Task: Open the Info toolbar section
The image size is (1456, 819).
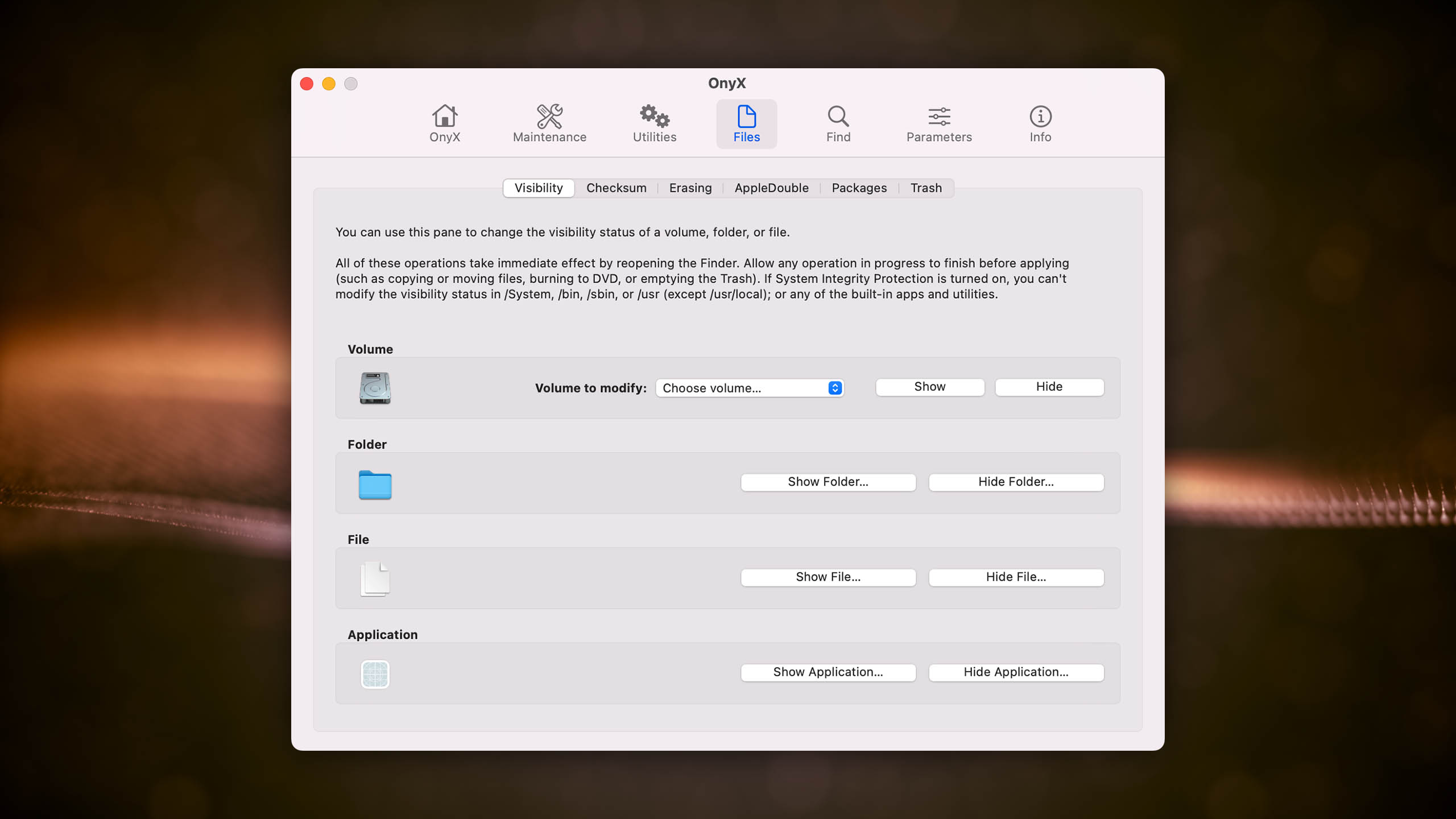Action: click(x=1040, y=124)
